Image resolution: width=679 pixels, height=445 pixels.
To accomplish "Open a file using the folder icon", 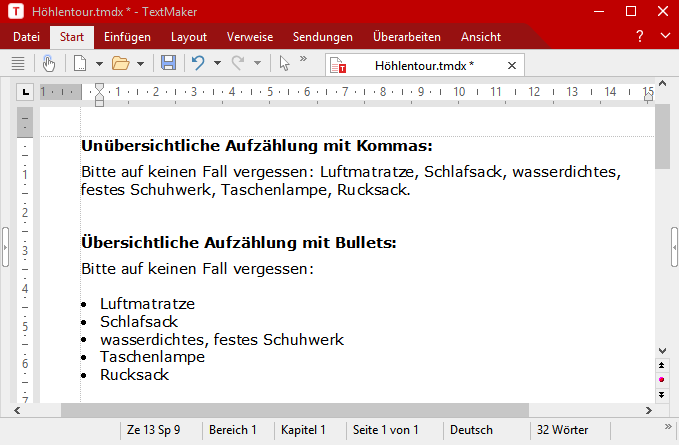I will [x=120, y=63].
